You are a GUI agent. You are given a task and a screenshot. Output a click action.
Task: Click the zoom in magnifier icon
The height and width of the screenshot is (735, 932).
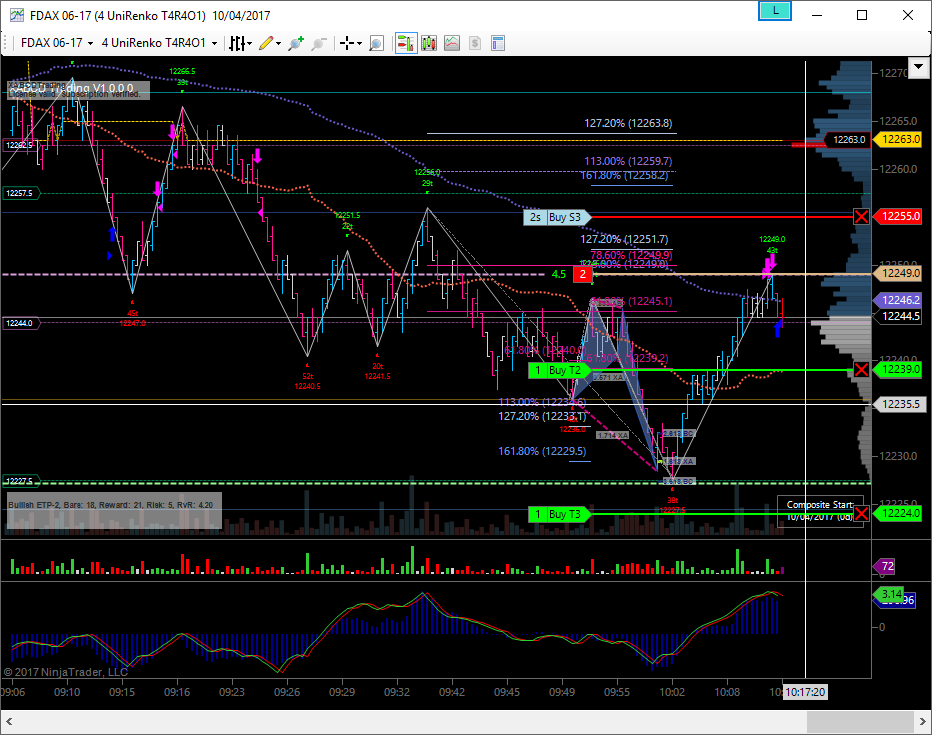coord(296,43)
